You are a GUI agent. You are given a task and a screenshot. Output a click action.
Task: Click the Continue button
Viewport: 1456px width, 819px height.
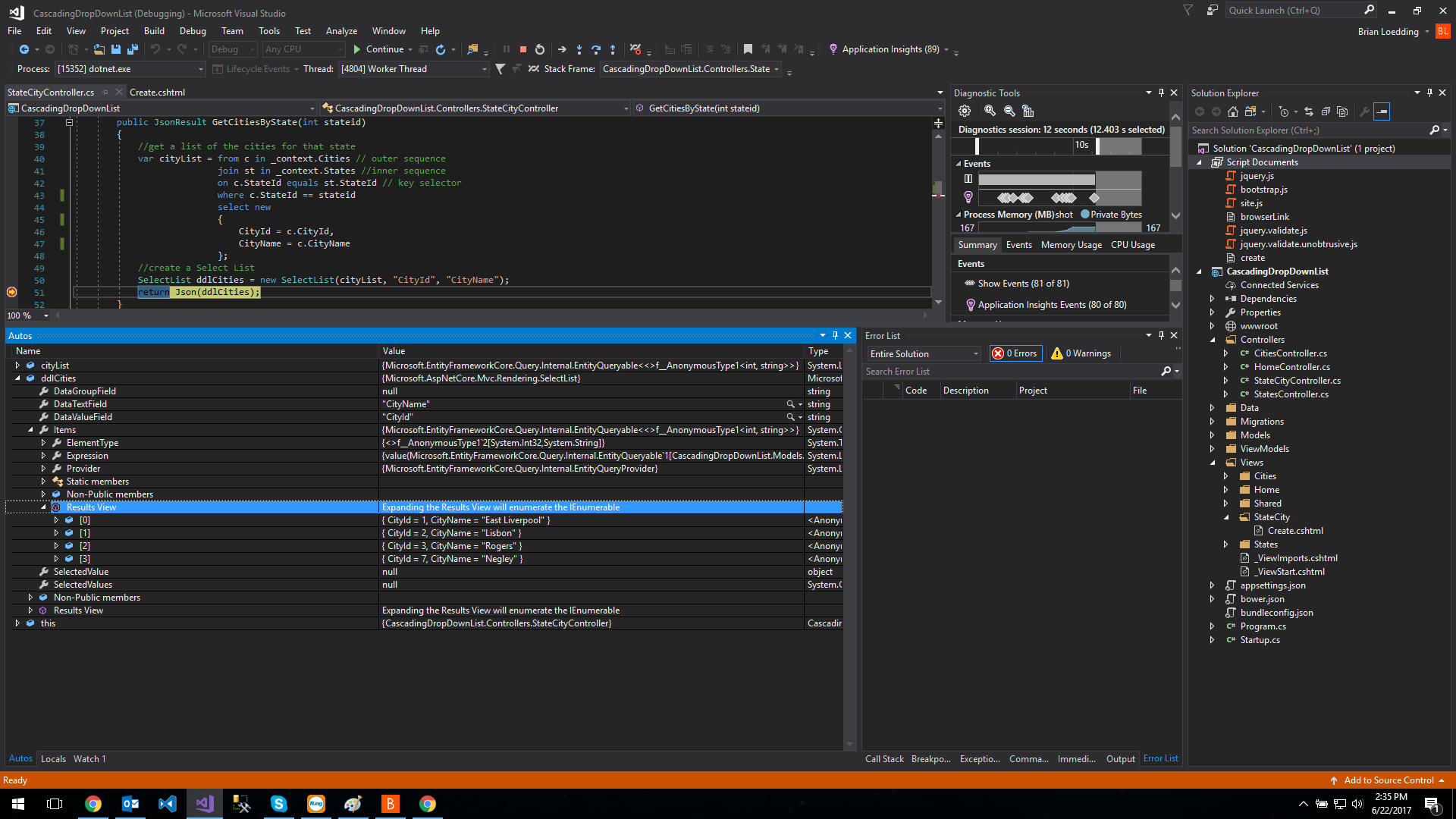[x=378, y=49]
